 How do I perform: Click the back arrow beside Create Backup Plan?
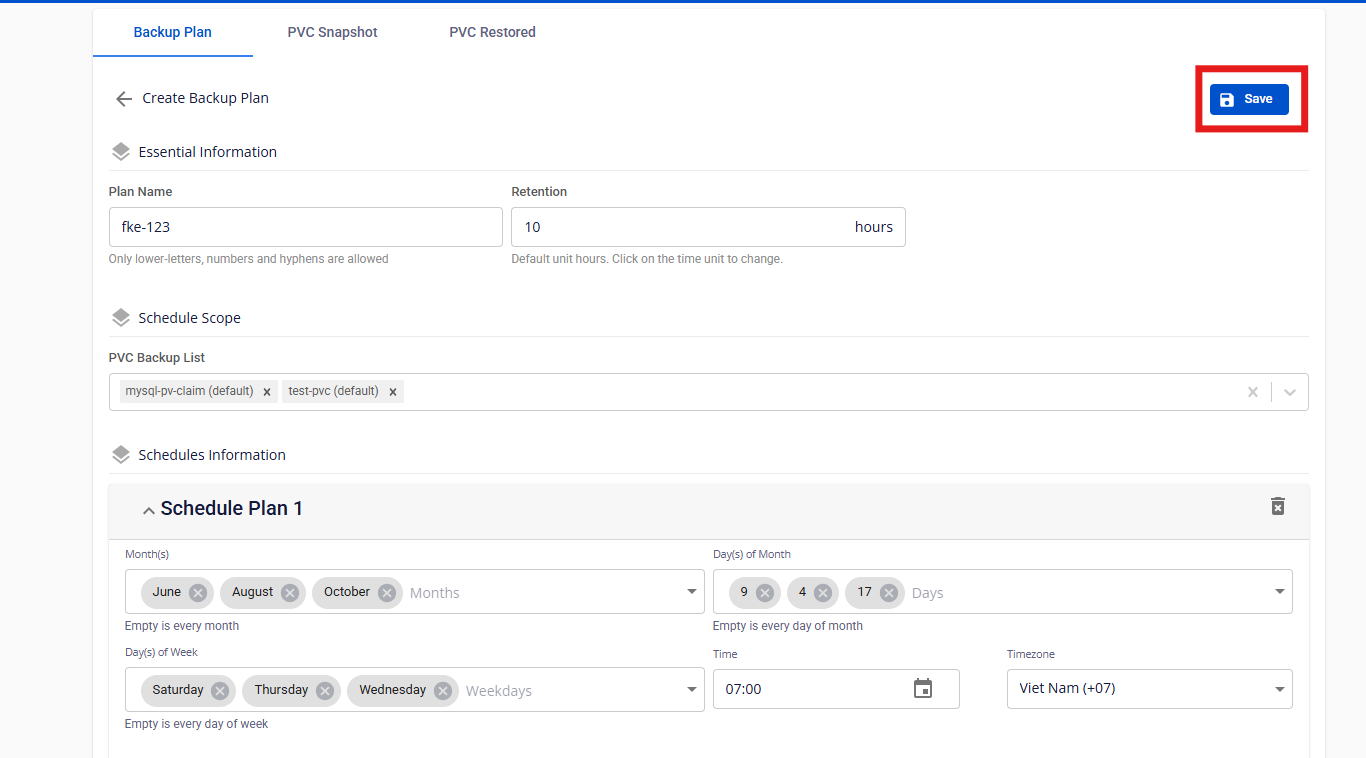click(x=124, y=99)
